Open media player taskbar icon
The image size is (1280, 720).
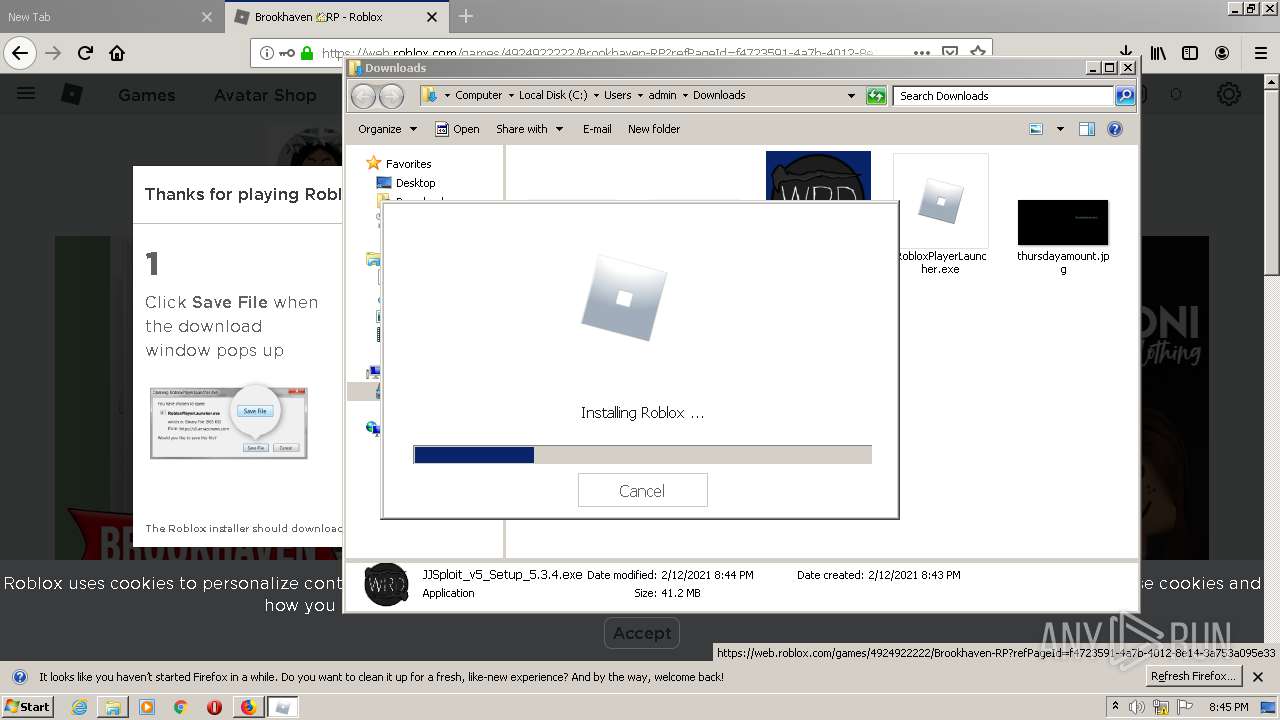(x=147, y=707)
